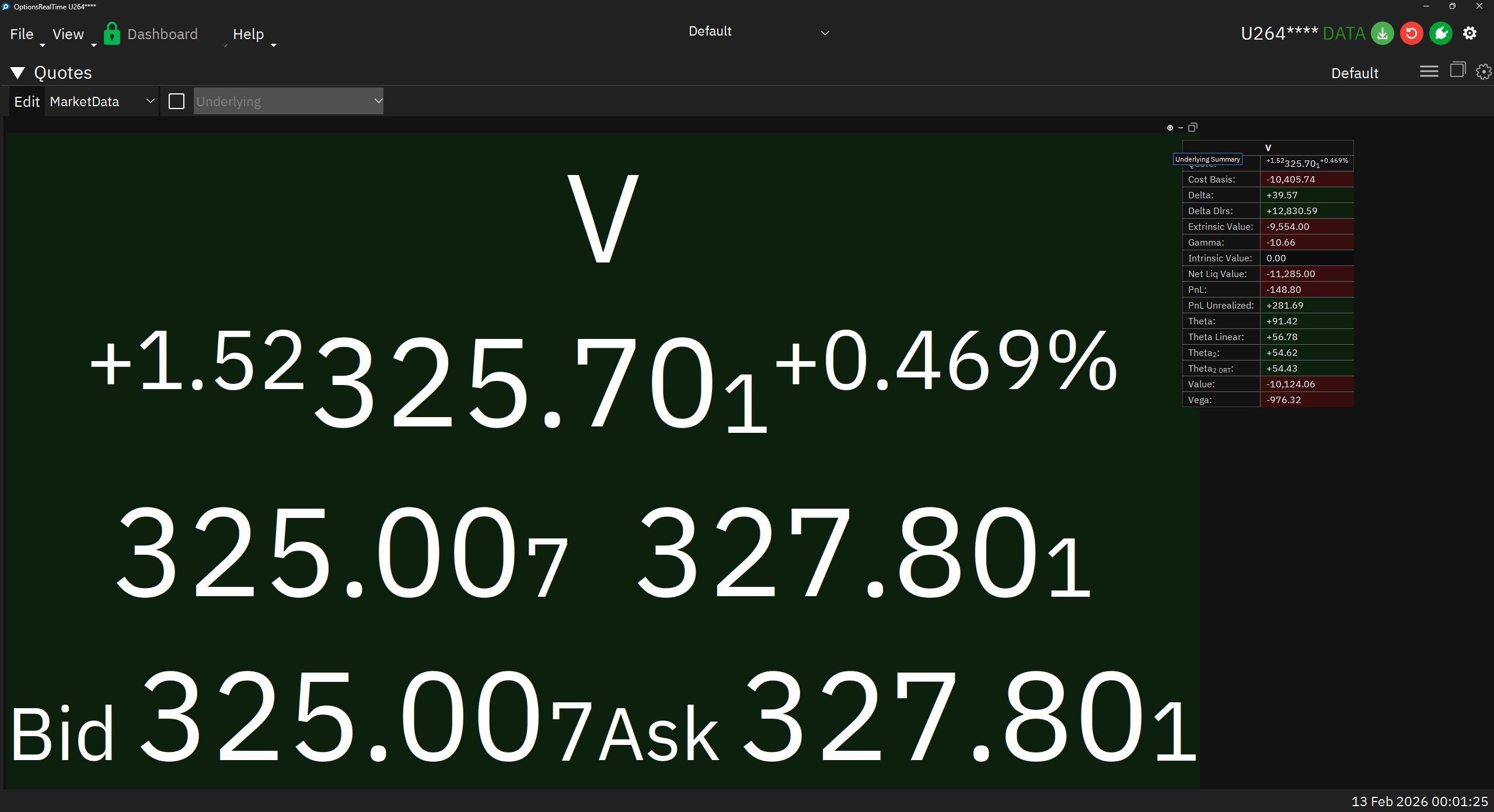Viewport: 1494px width, 812px height.
Task: Click the Net Liq Value red cell
Action: pos(1306,274)
